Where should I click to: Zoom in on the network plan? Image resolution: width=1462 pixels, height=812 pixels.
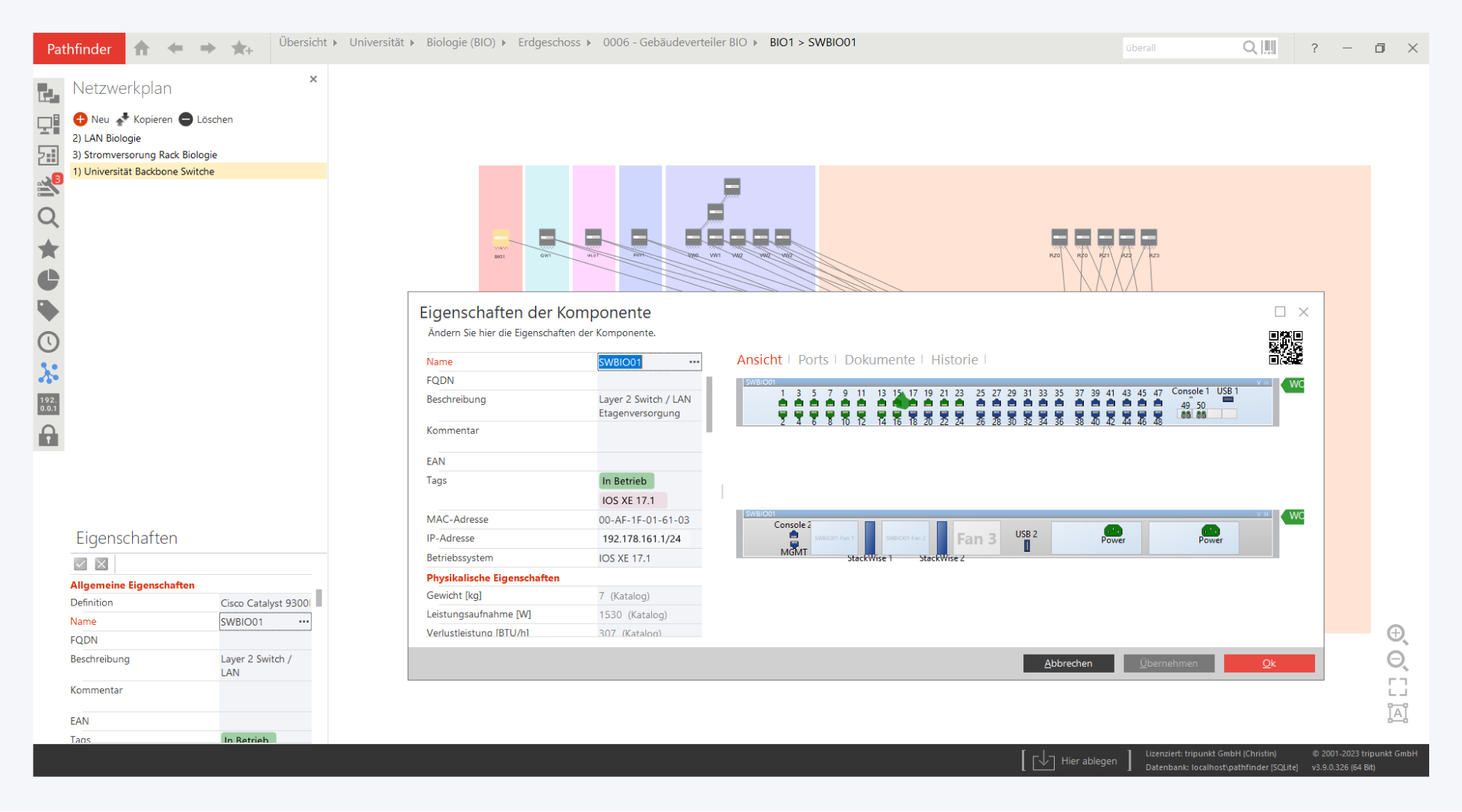[x=1397, y=634]
